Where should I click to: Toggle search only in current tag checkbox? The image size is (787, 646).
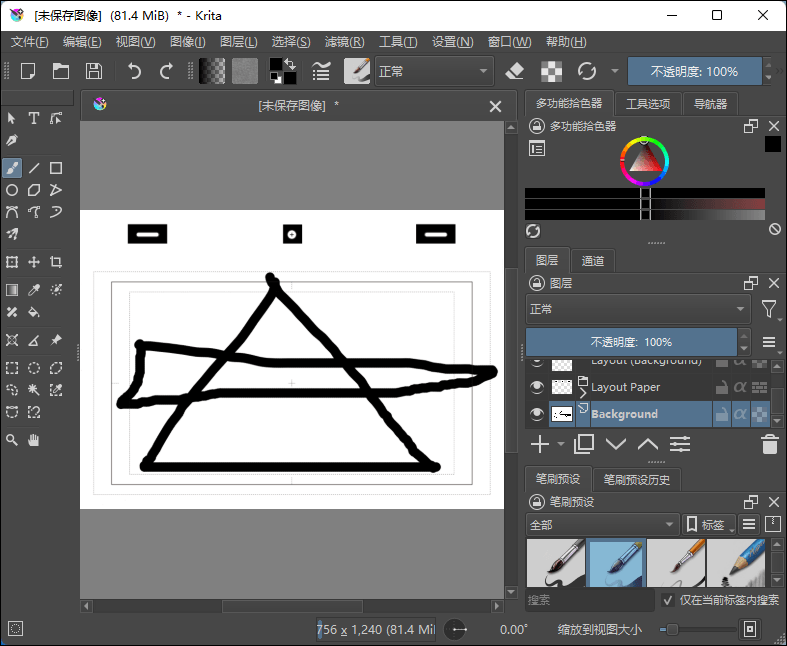click(668, 600)
